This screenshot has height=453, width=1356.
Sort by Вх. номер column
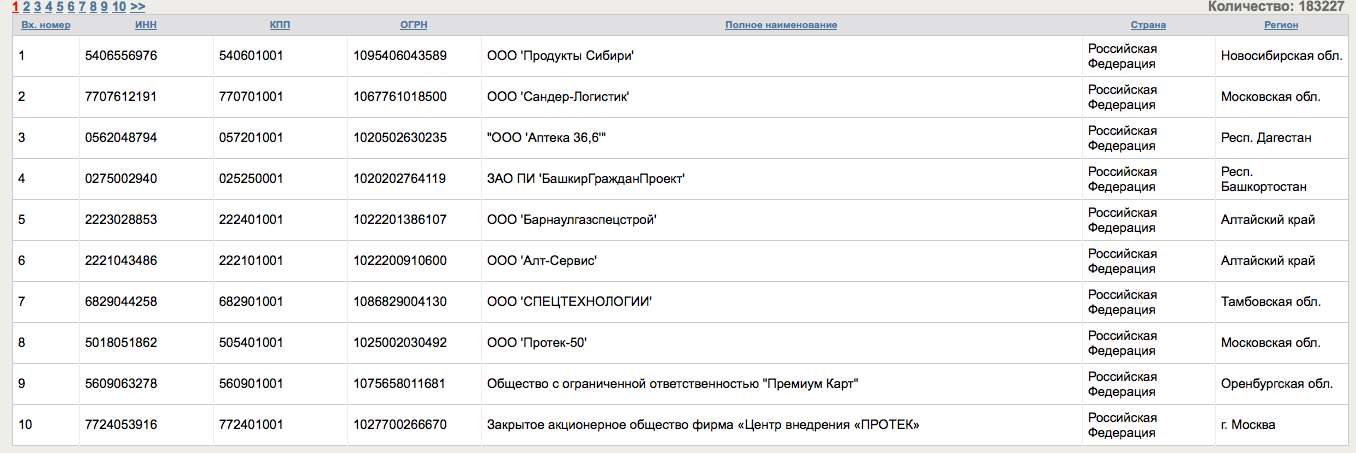[46, 25]
